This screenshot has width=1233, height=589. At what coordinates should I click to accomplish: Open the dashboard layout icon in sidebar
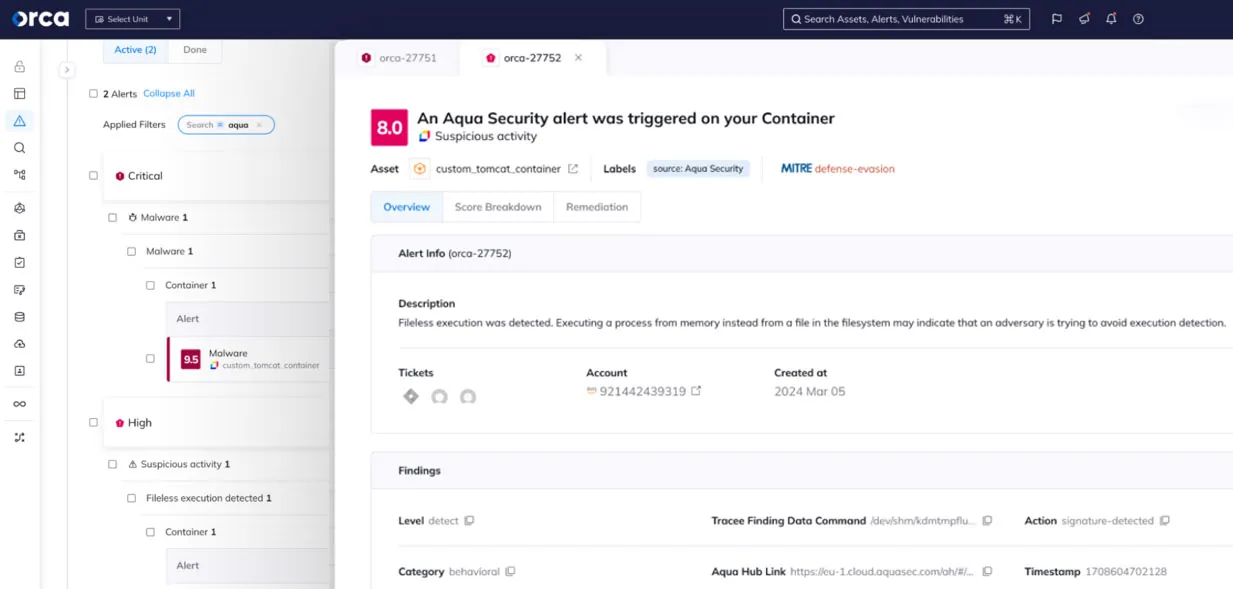pyautogui.click(x=19, y=94)
